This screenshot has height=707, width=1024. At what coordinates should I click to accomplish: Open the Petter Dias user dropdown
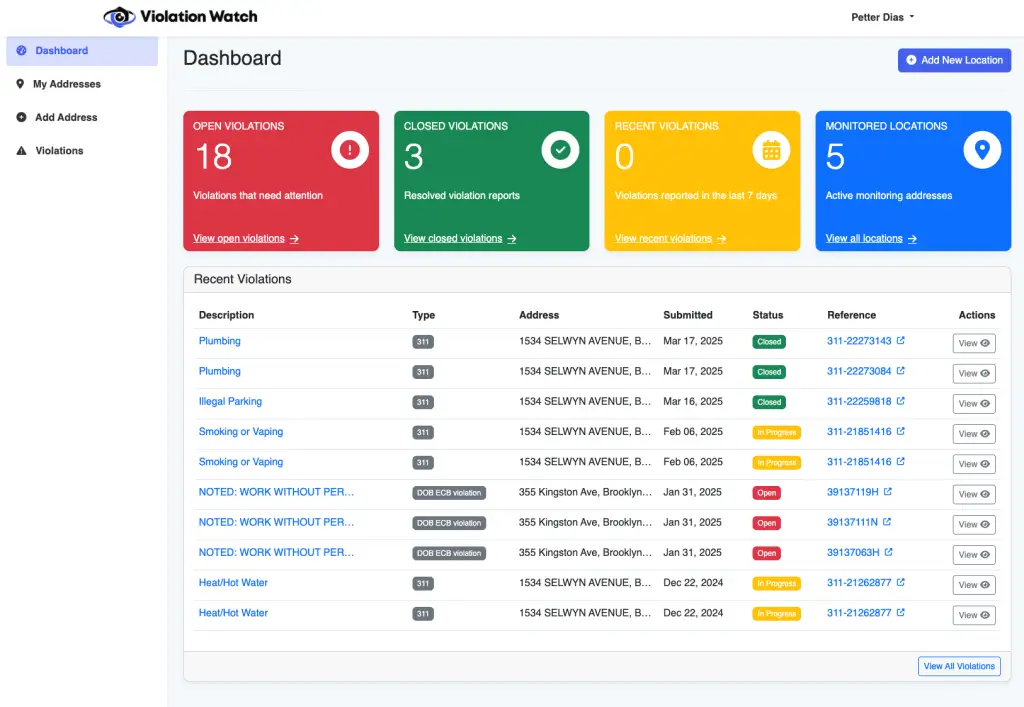point(883,17)
